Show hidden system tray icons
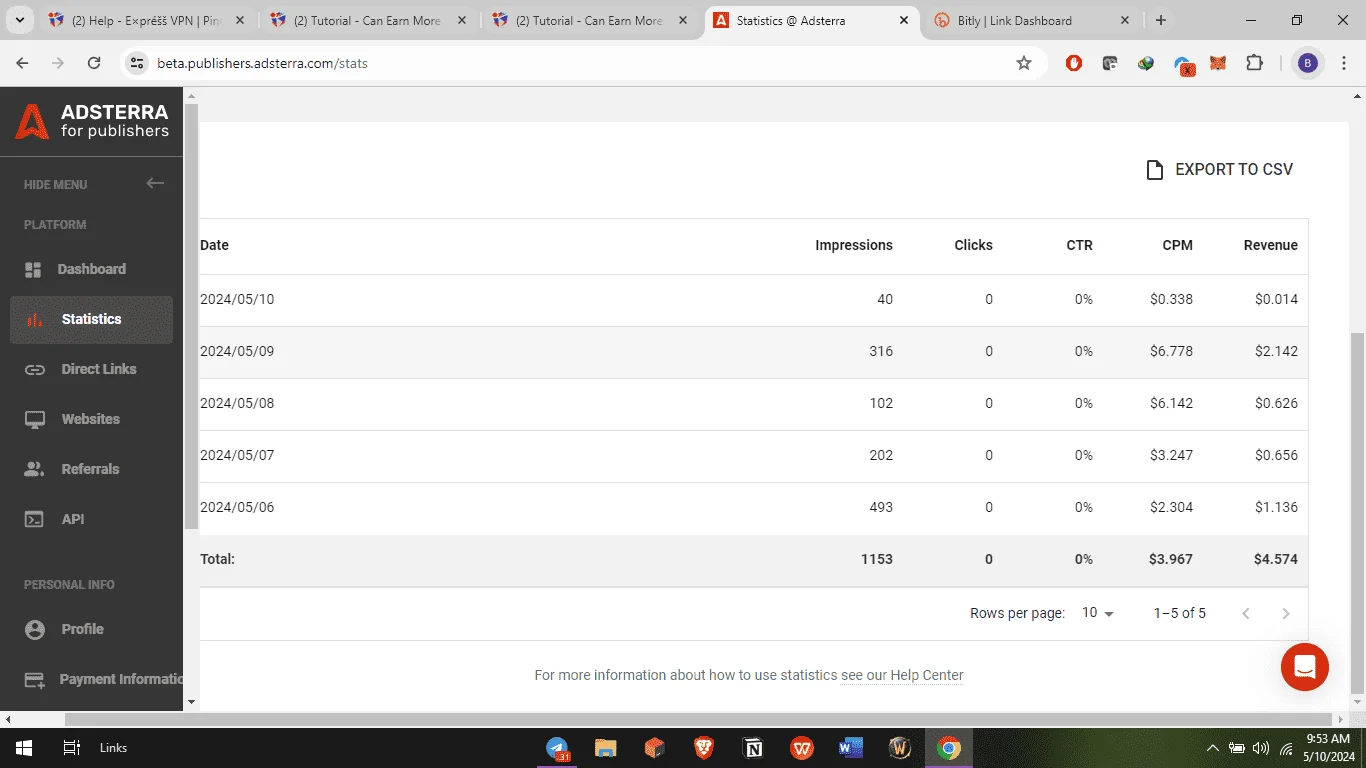1366x768 pixels. [x=1213, y=748]
